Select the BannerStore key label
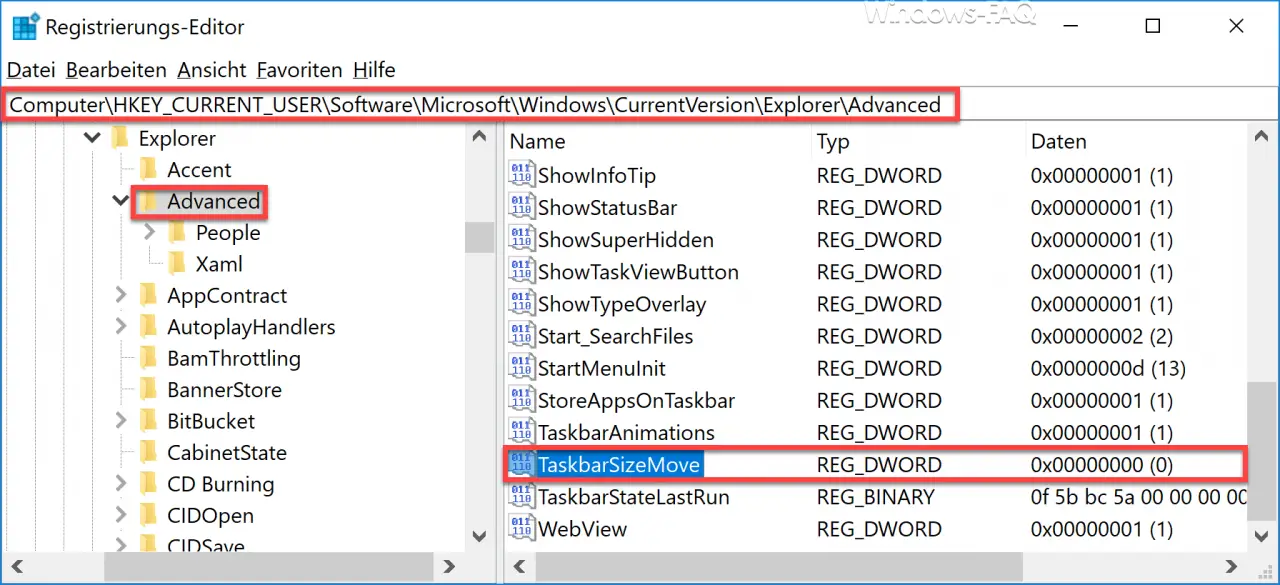The image size is (1280, 585). (x=224, y=390)
